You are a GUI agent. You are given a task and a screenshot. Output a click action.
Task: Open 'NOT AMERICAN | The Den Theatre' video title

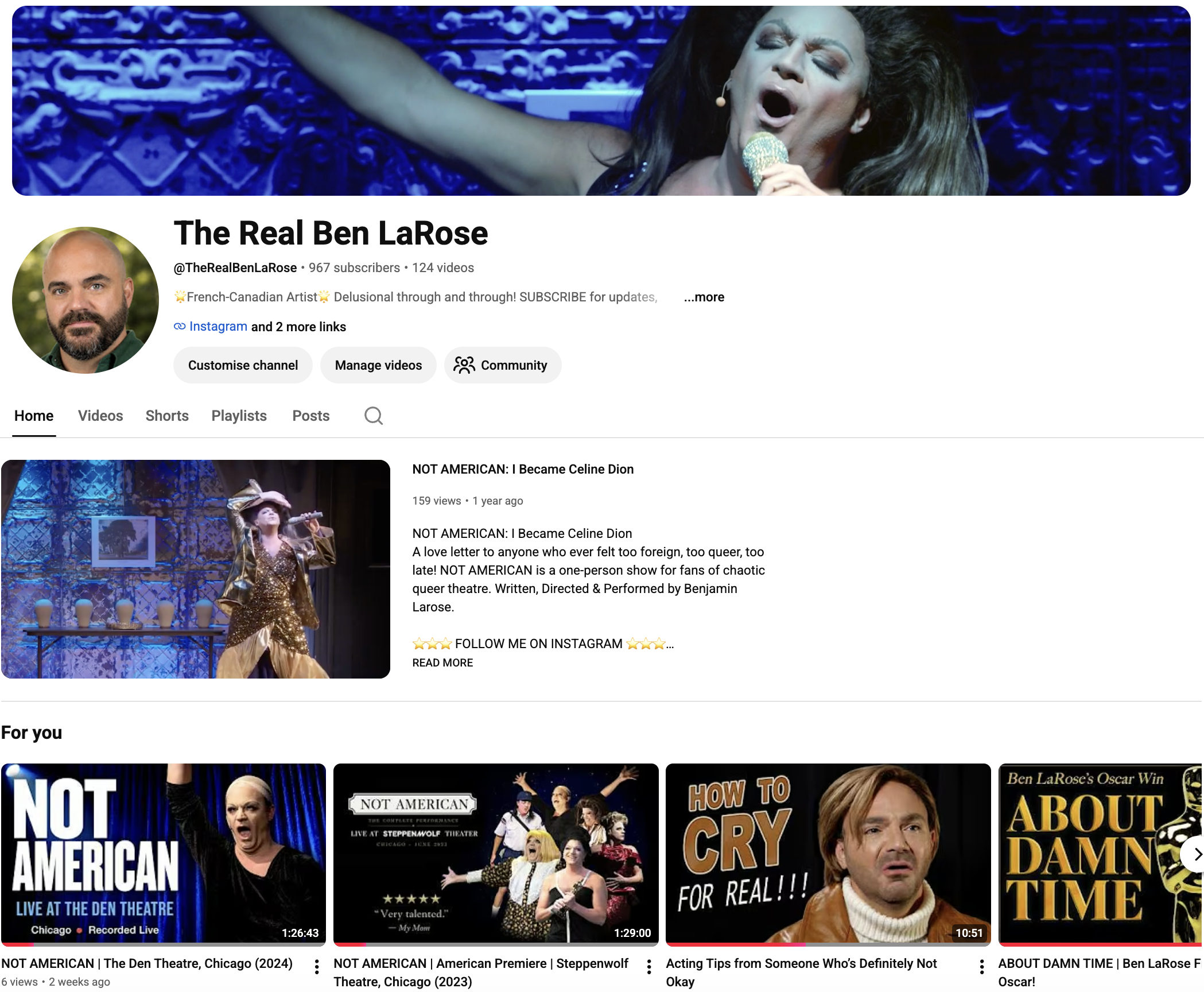147,963
